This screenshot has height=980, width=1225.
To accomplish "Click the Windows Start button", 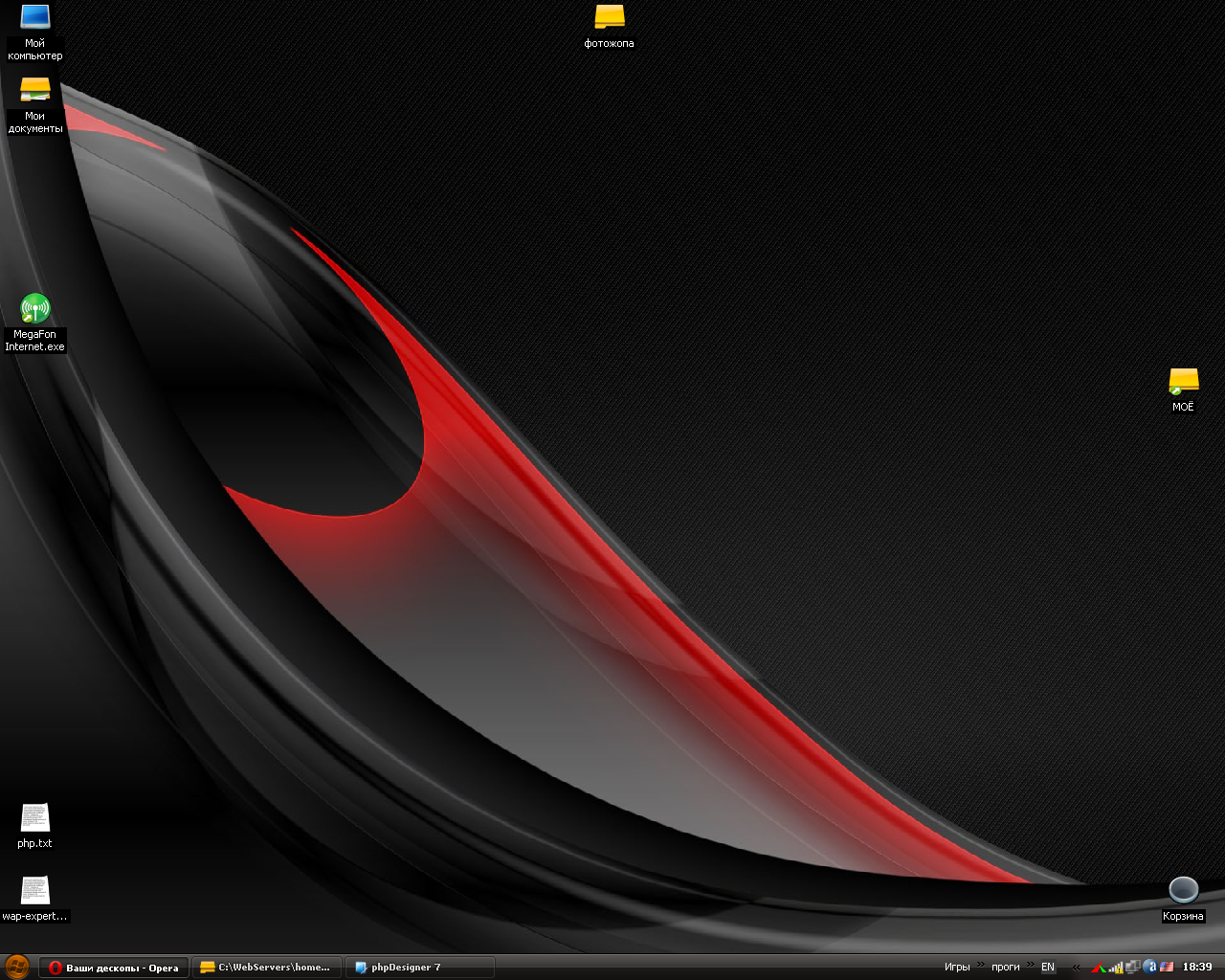I will point(17,967).
